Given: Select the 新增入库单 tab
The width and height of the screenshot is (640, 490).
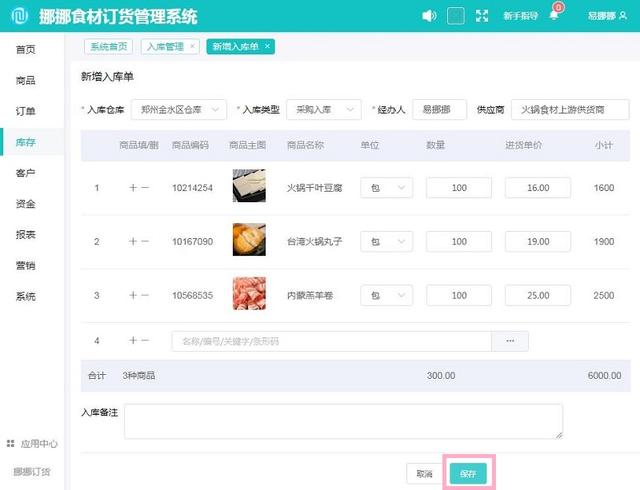Looking at the screenshot, I should [236, 47].
